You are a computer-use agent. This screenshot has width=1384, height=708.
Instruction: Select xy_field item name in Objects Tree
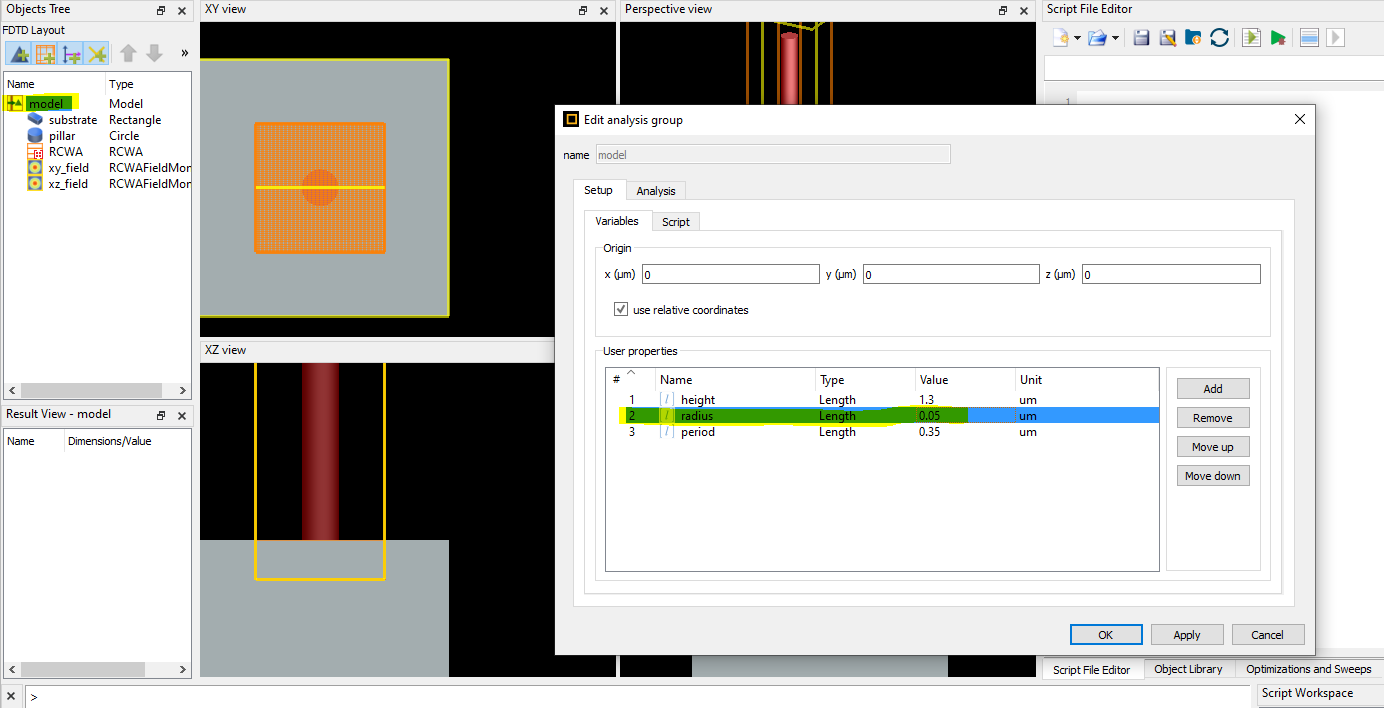69,168
